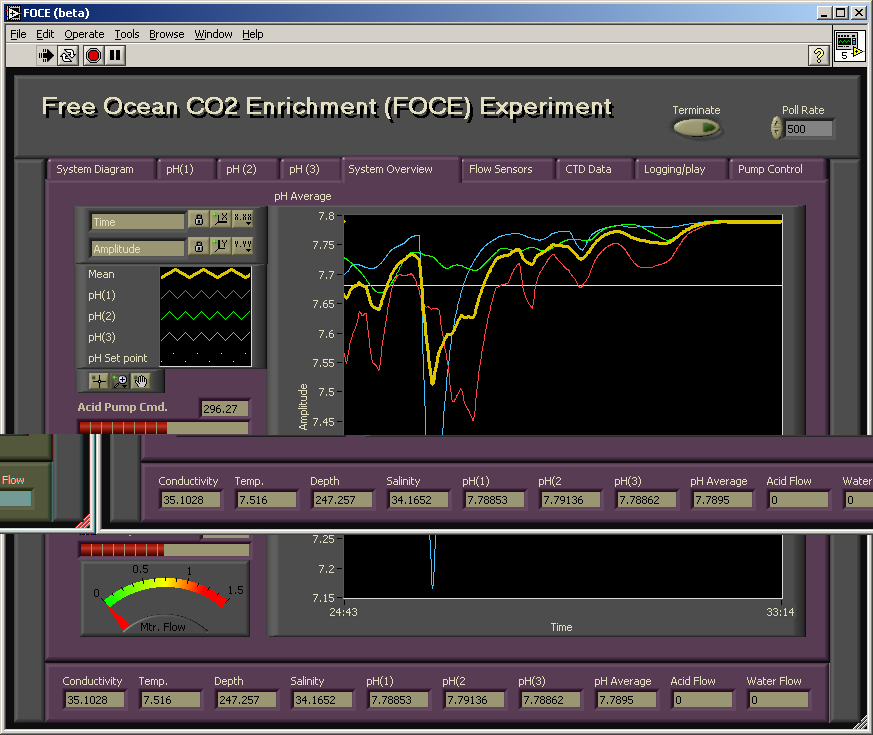This screenshot has width=873, height=735.
Task: Maximize the FOCE (beta) window
Action: pos(841,13)
